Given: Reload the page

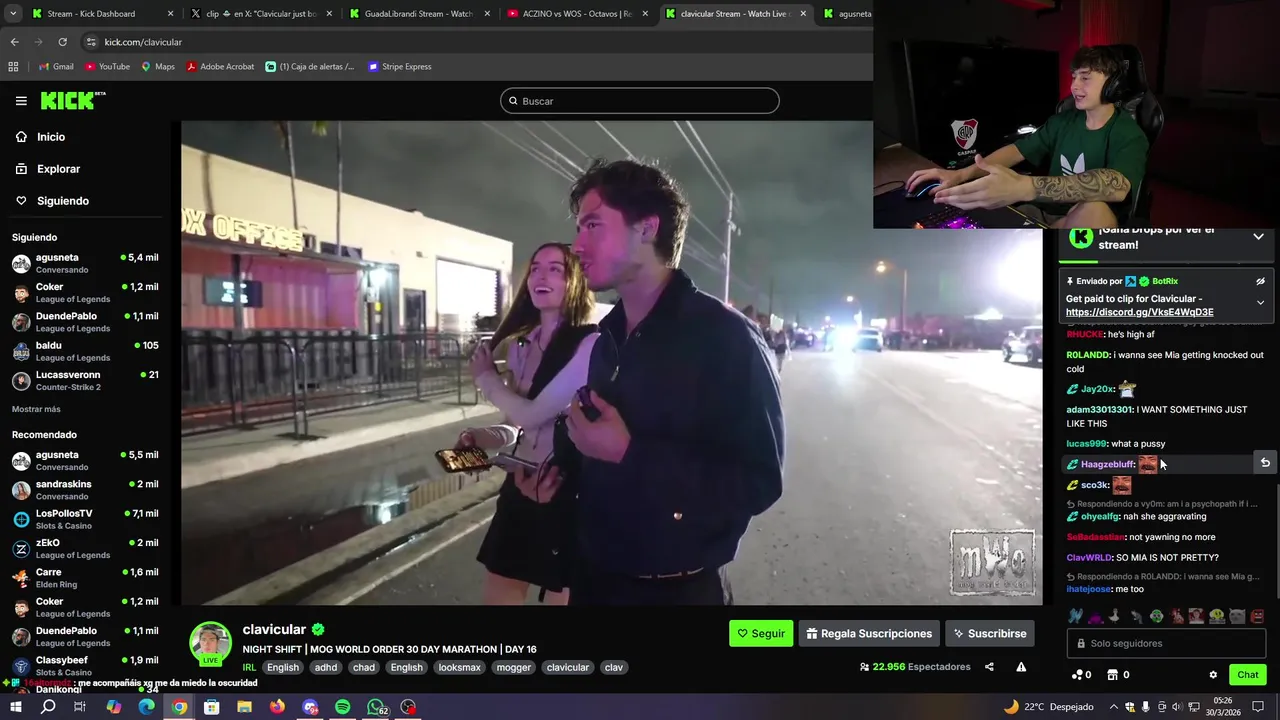Looking at the screenshot, I should tap(63, 42).
